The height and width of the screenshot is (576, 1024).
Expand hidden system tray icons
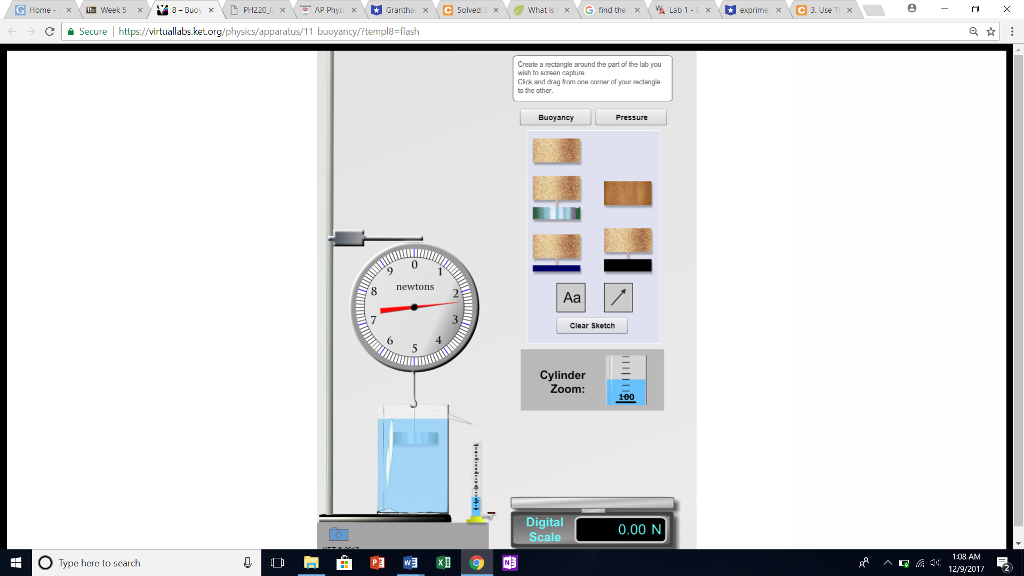[888, 562]
